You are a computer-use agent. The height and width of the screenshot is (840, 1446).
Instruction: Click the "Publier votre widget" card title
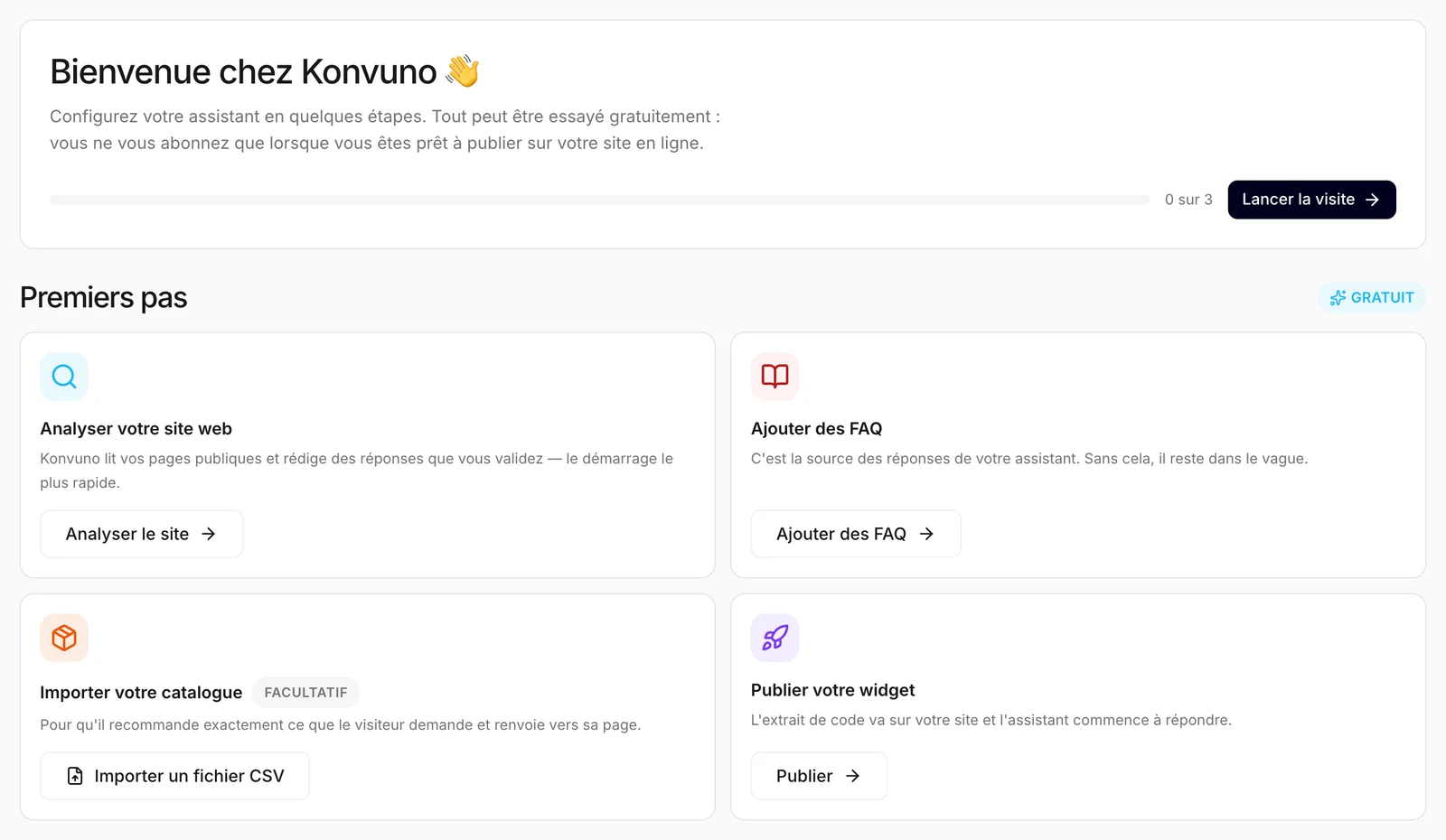click(832, 690)
